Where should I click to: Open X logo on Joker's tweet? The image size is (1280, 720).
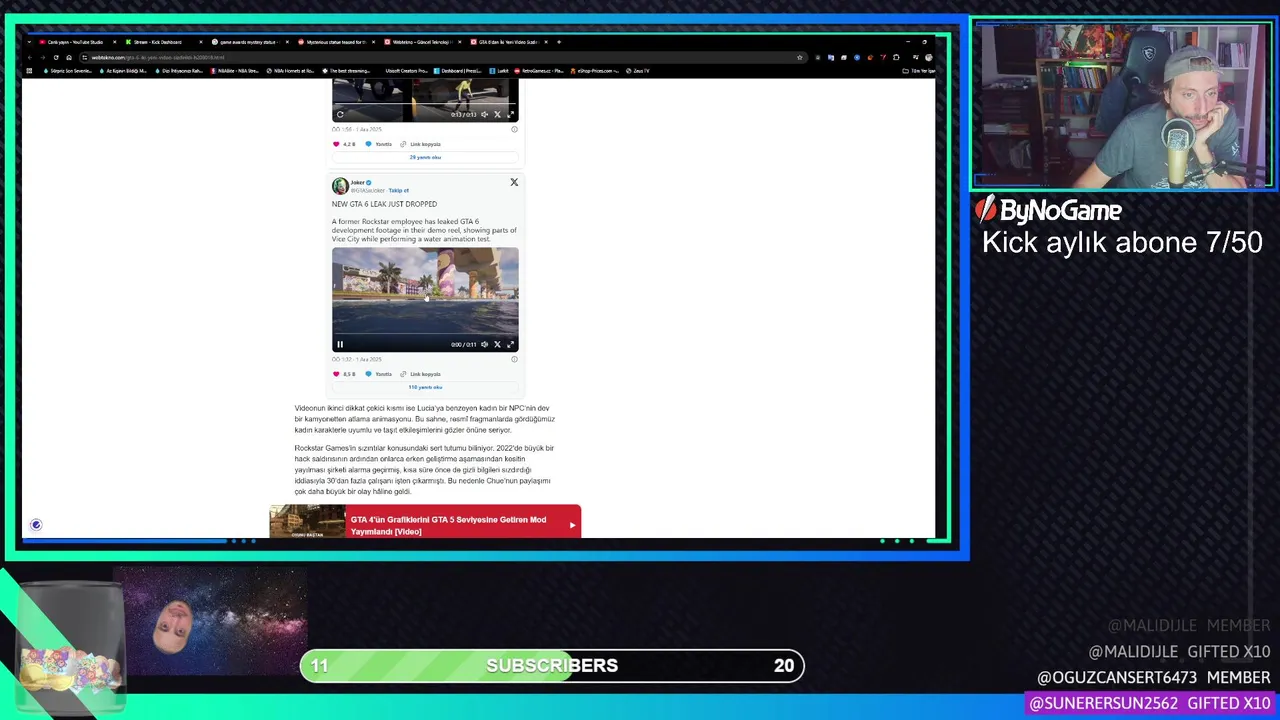coord(514,182)
